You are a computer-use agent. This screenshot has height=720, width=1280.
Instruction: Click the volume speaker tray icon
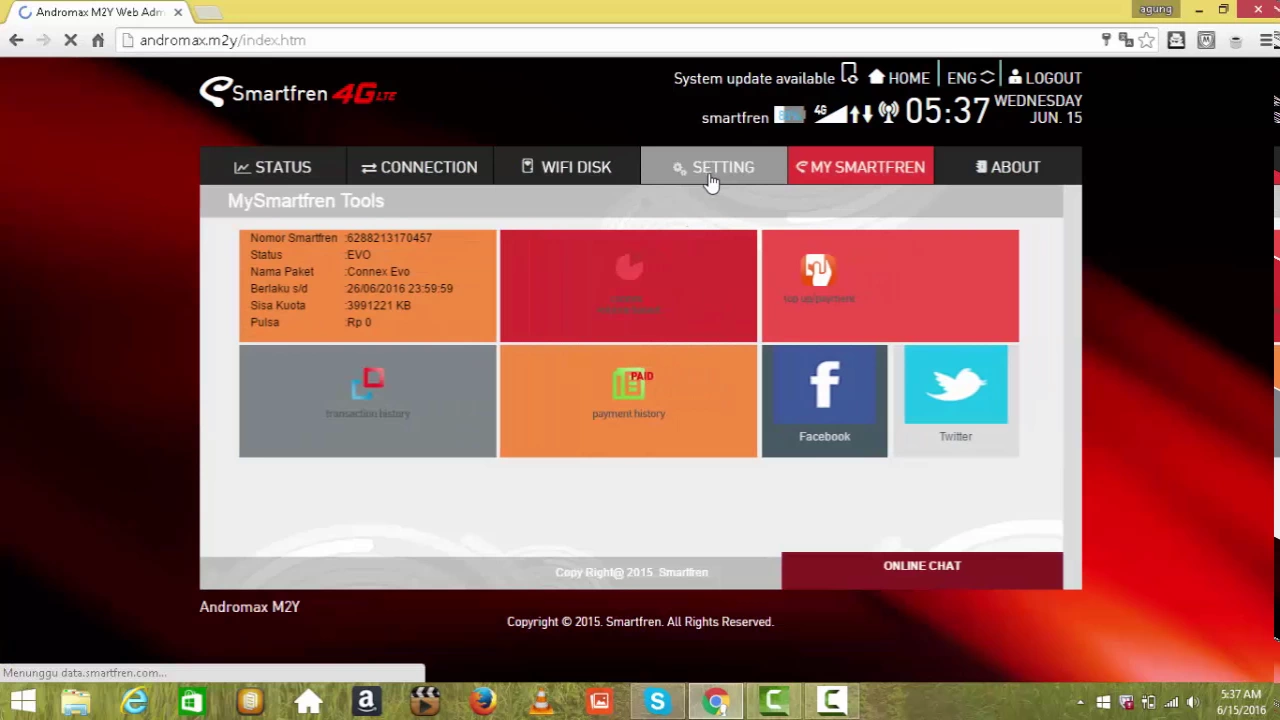[1192, 703]
